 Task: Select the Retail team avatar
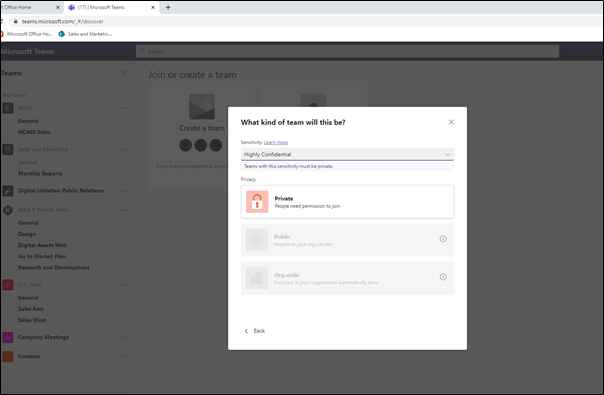point(8,108)
